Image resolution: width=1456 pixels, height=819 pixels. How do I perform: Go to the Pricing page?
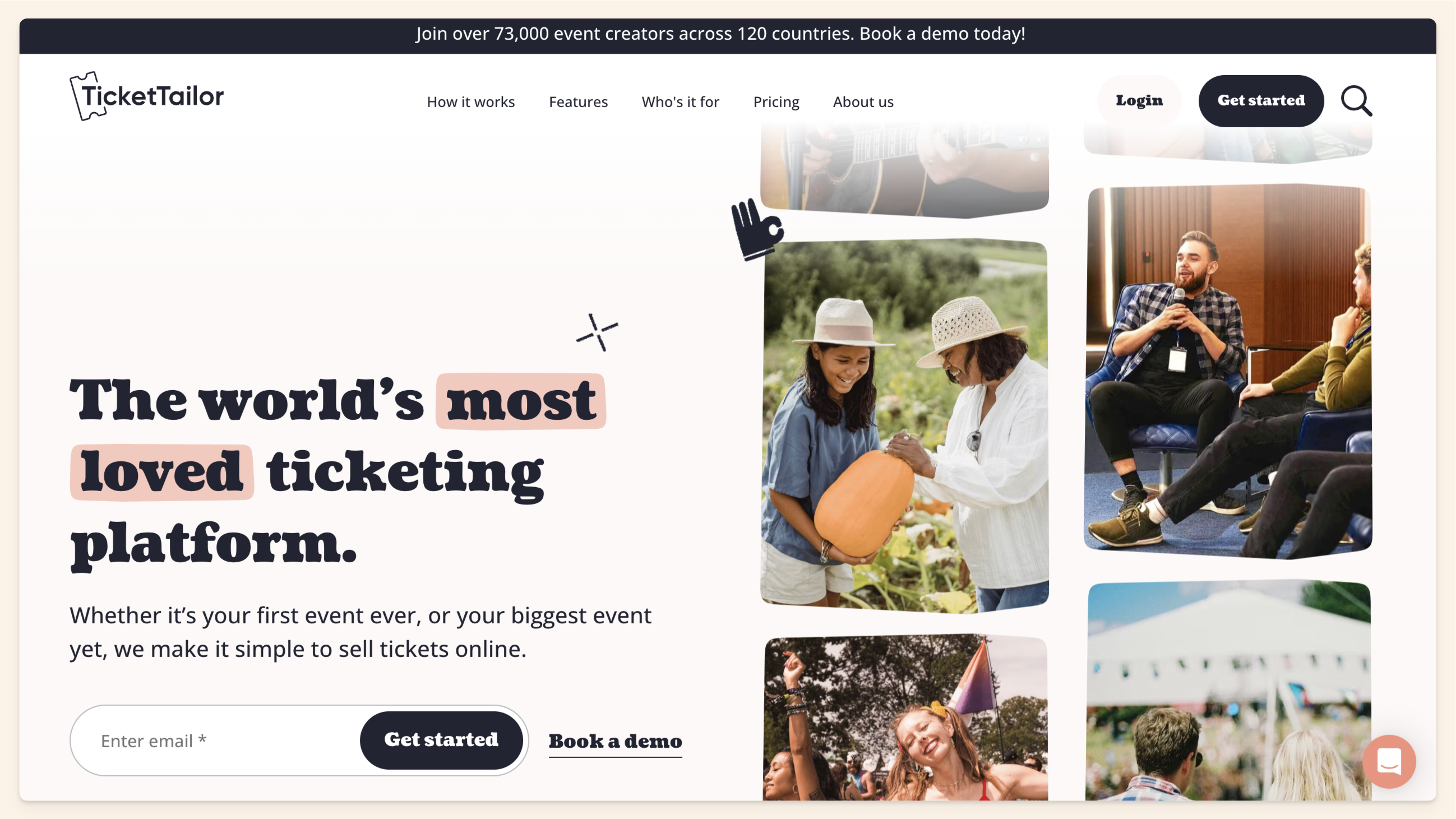(x=776, y=101)
